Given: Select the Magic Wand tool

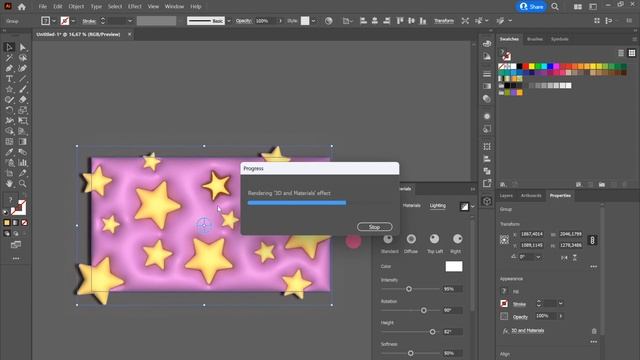Looking at the screenshot, I should click(9, 58).
